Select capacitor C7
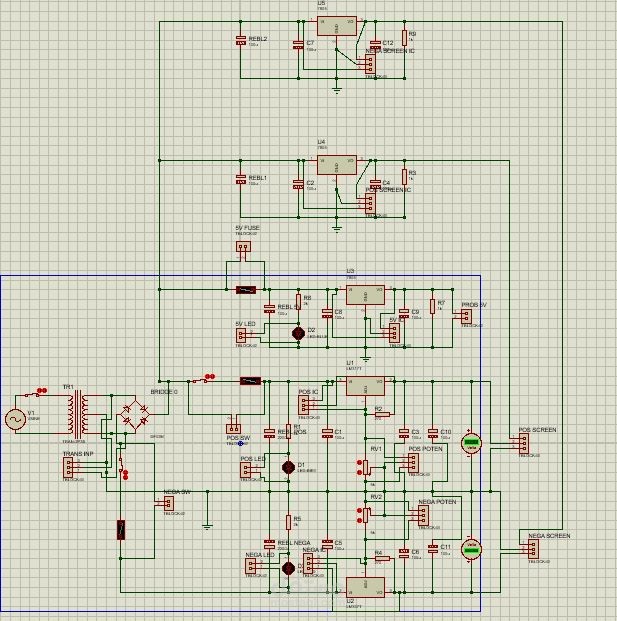This screenshot has width=617, height=621. (x=298, y=45)
